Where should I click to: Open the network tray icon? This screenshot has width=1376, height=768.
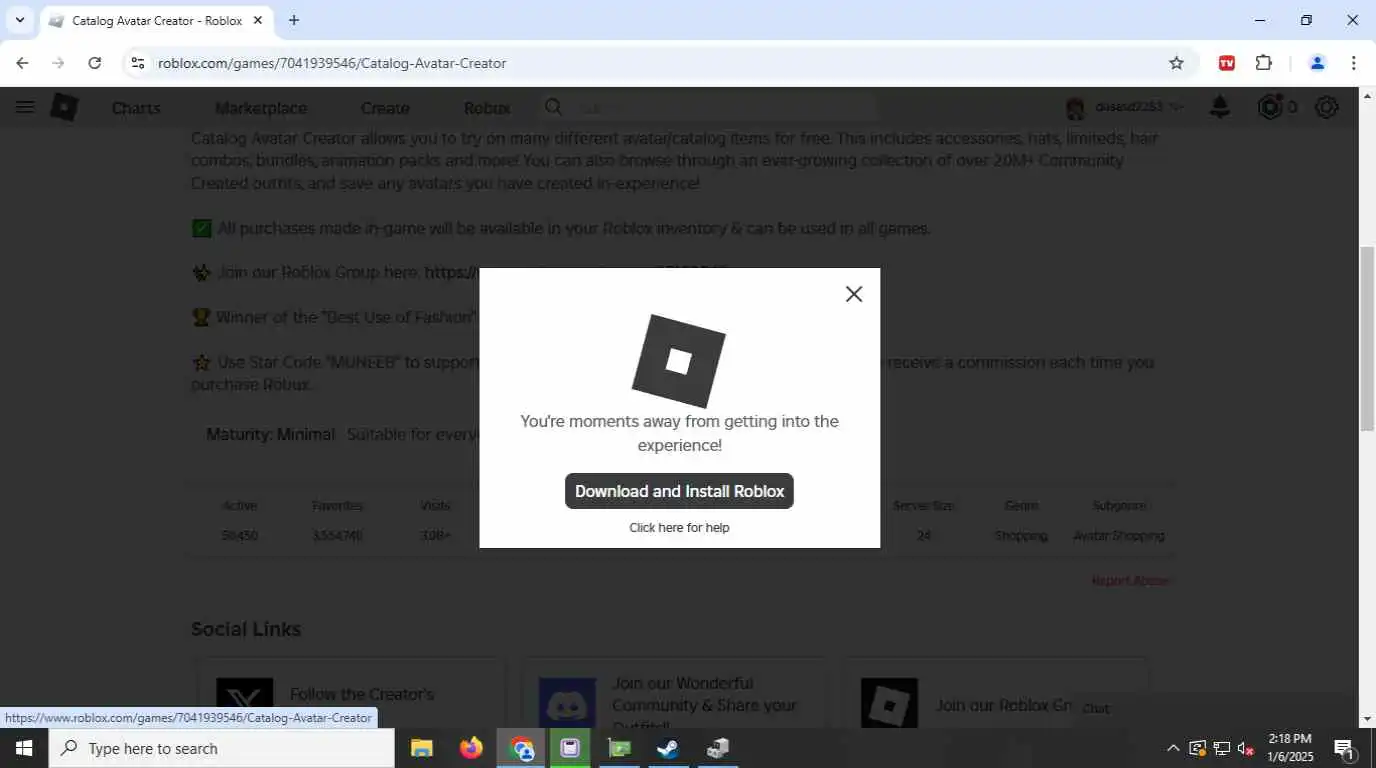pos(1222,748)
